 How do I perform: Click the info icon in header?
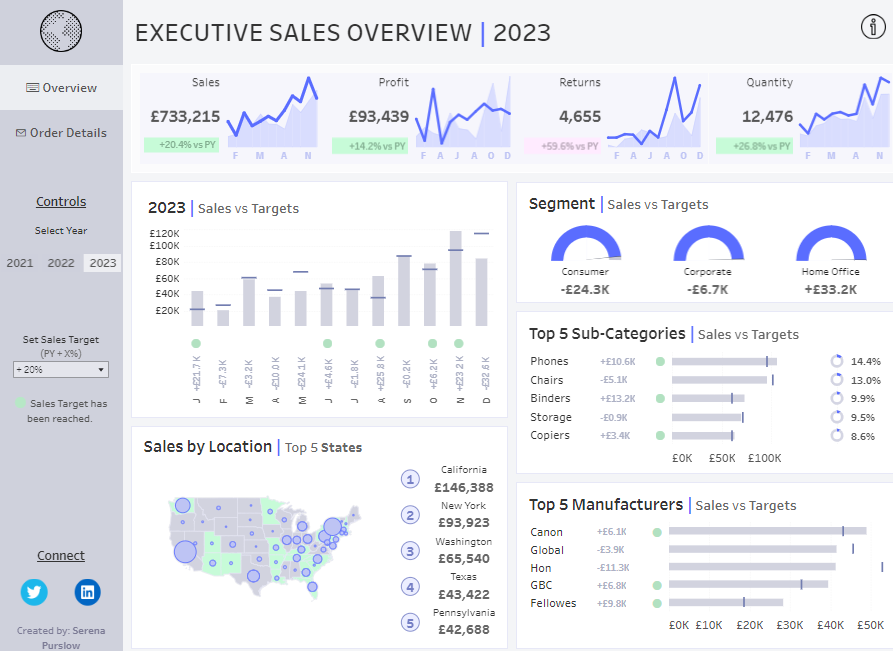872,27
